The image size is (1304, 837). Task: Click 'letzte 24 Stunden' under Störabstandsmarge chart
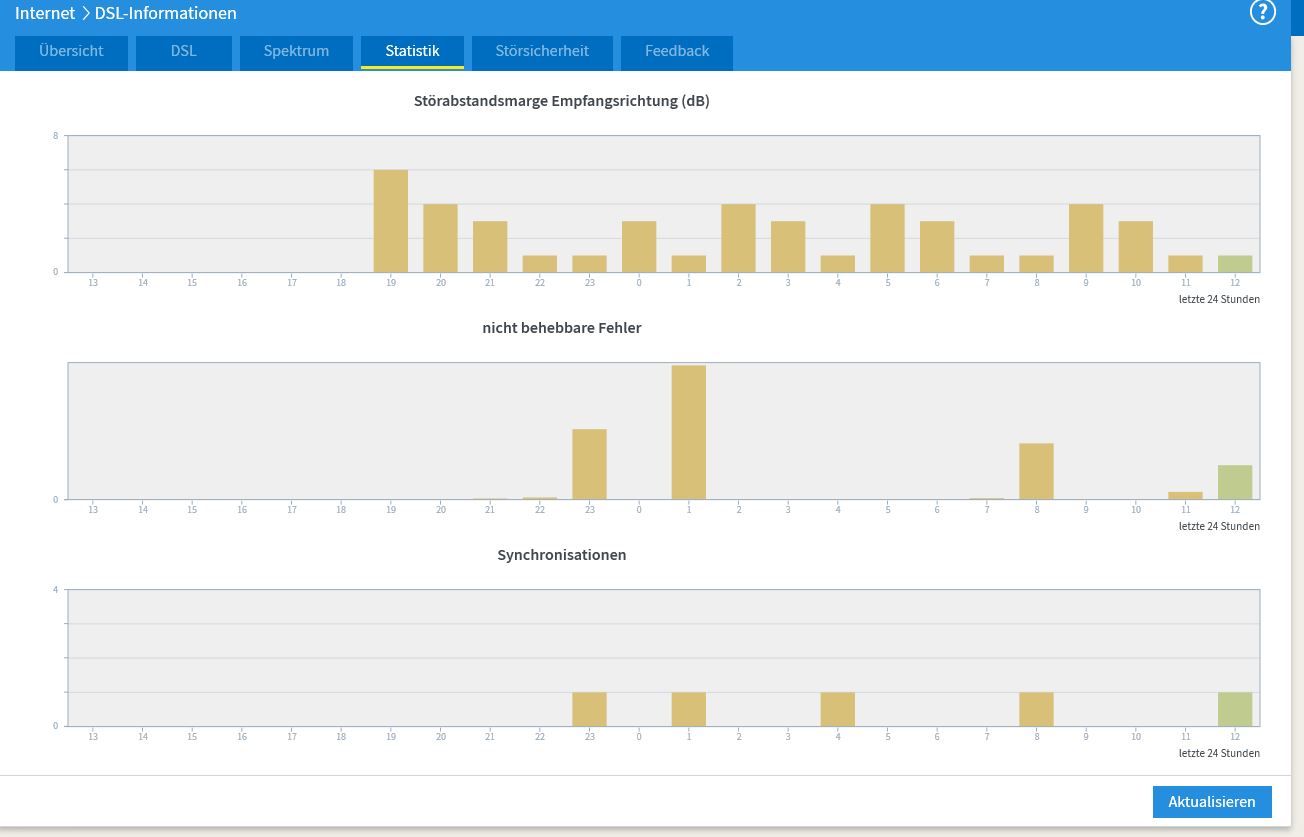pyautogui.click(x=1219, y=299)
